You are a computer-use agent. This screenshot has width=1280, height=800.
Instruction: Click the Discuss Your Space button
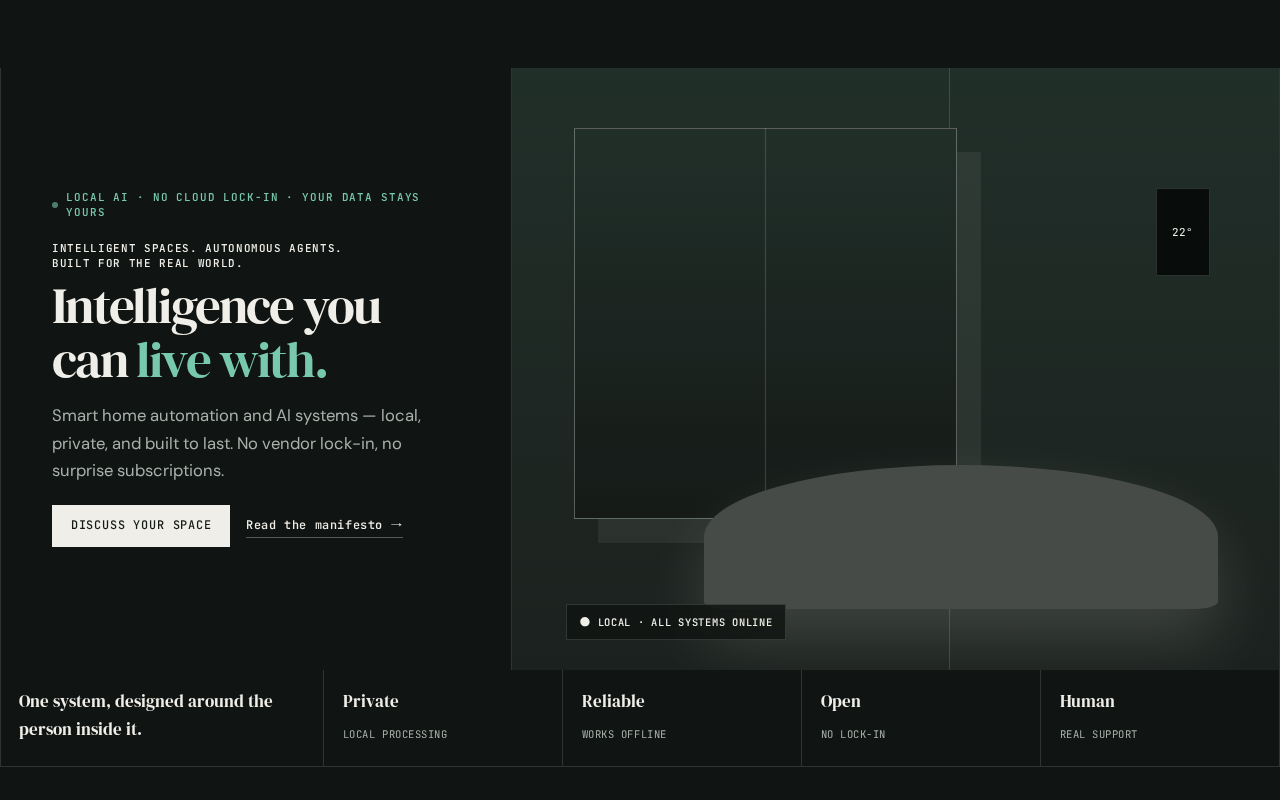point(141,526)
